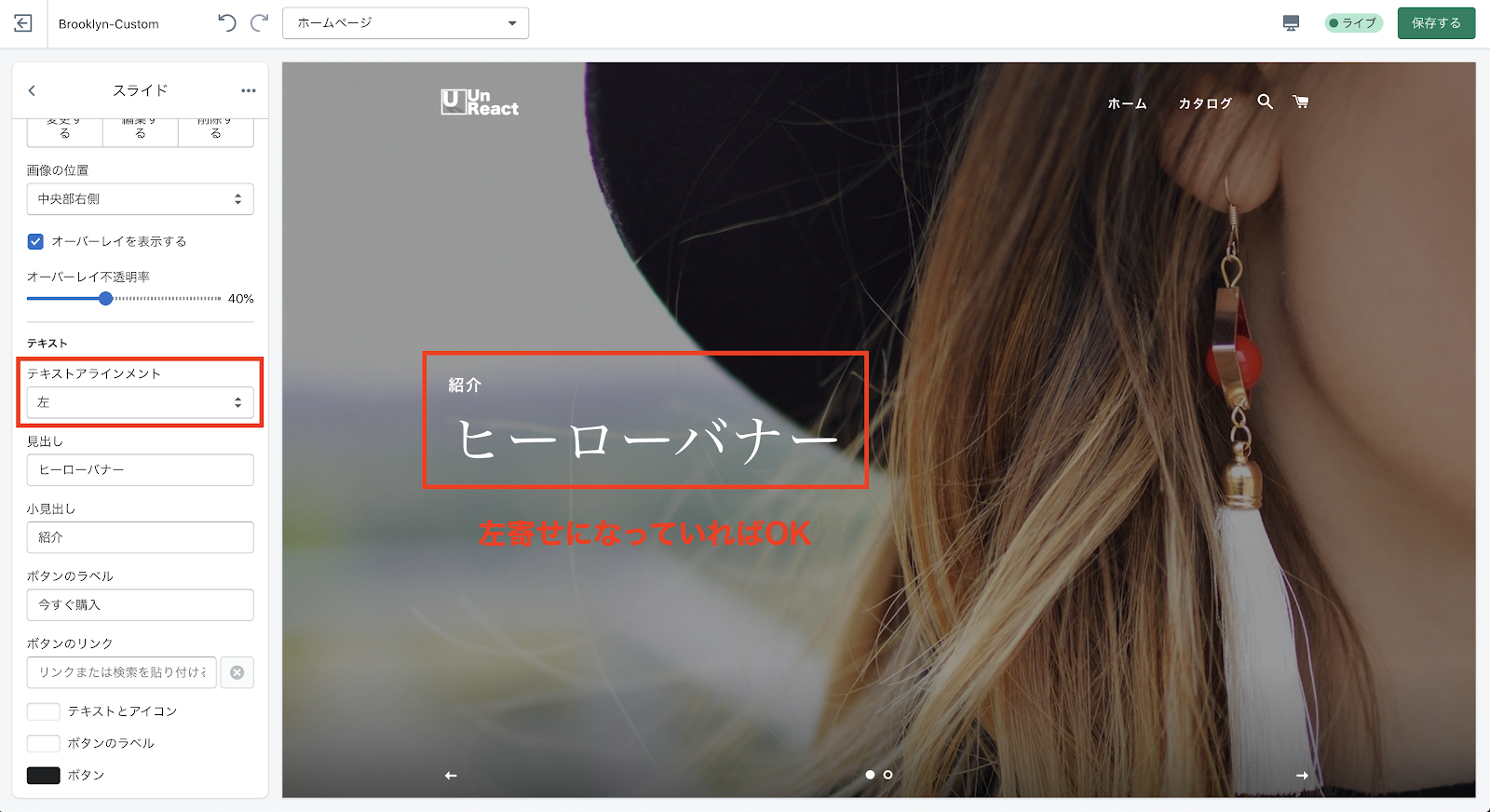This screenshot has width=1490, height=812.
Task: Open the テキストアラインメント dropdown
Action: 140,402
